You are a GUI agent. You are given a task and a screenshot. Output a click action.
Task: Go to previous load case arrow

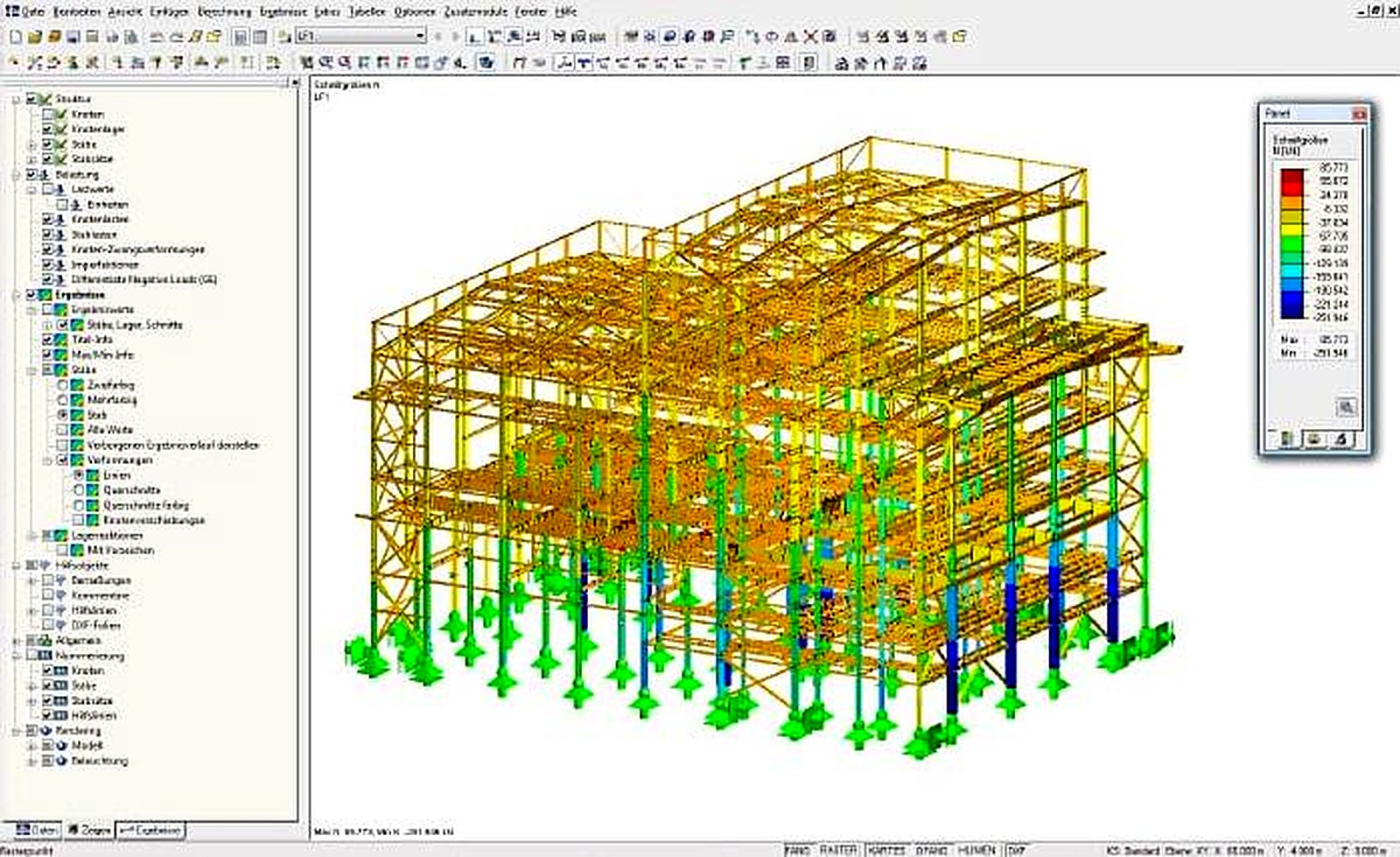[438, 37]
